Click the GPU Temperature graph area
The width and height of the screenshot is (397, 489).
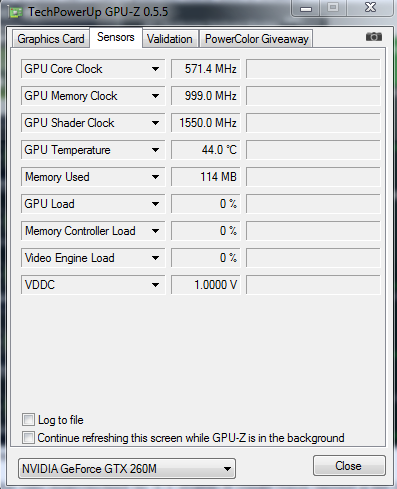click(313, 150)
